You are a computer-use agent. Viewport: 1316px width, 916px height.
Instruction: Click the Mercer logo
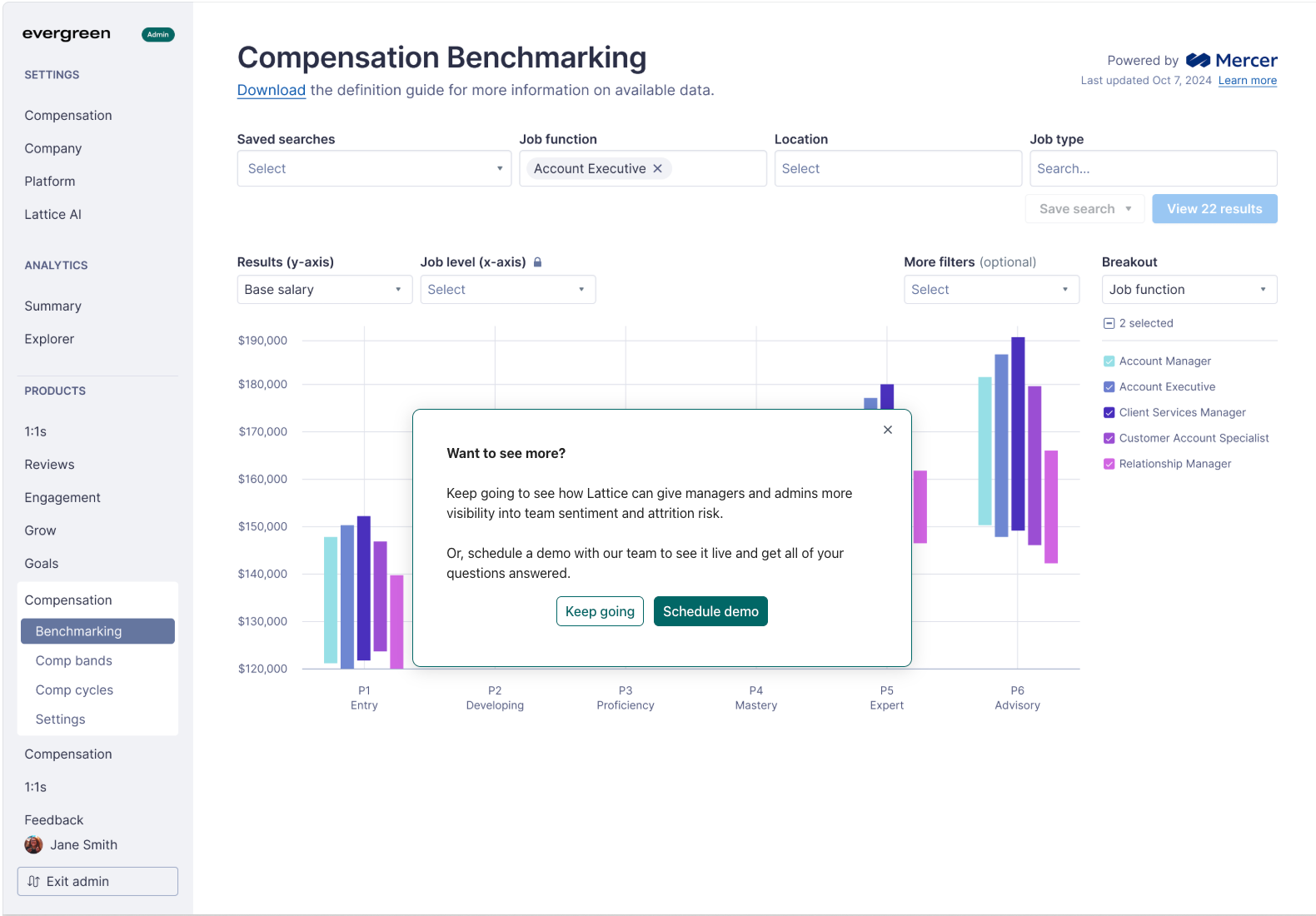[x=1231, y=60]
